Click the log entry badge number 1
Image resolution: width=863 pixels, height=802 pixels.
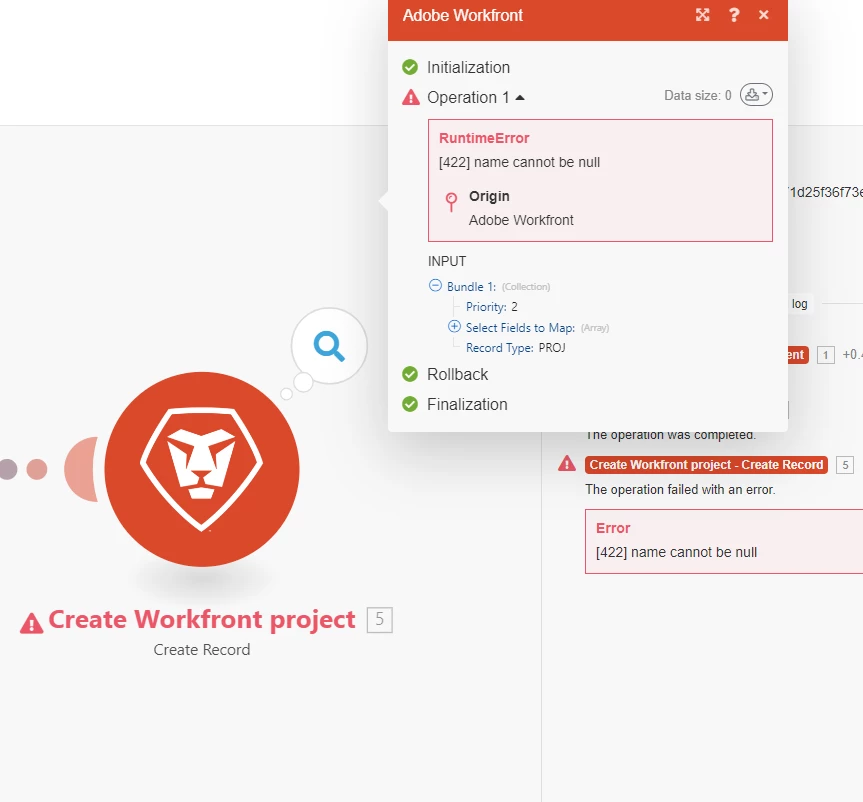pyautogui.click(x=826, y=355)
